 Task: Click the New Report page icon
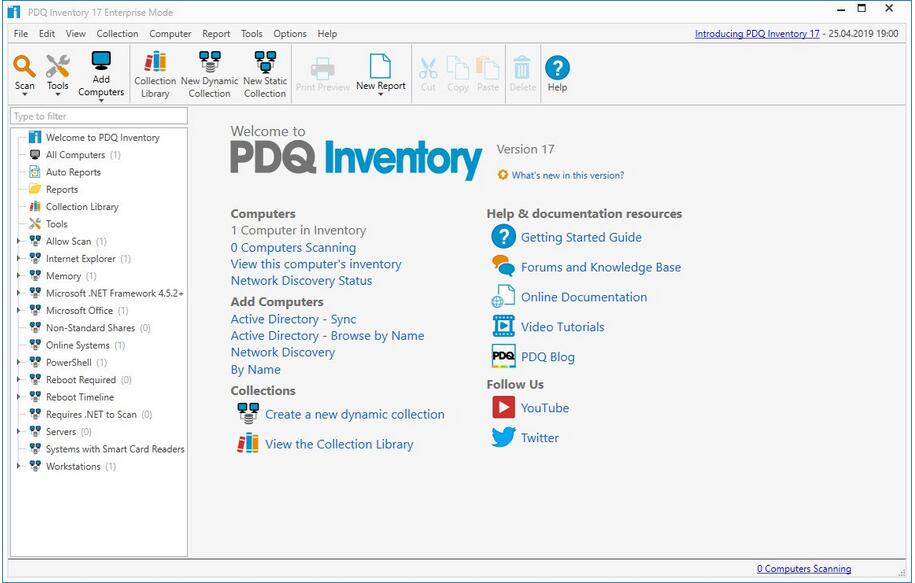point(380,65)
